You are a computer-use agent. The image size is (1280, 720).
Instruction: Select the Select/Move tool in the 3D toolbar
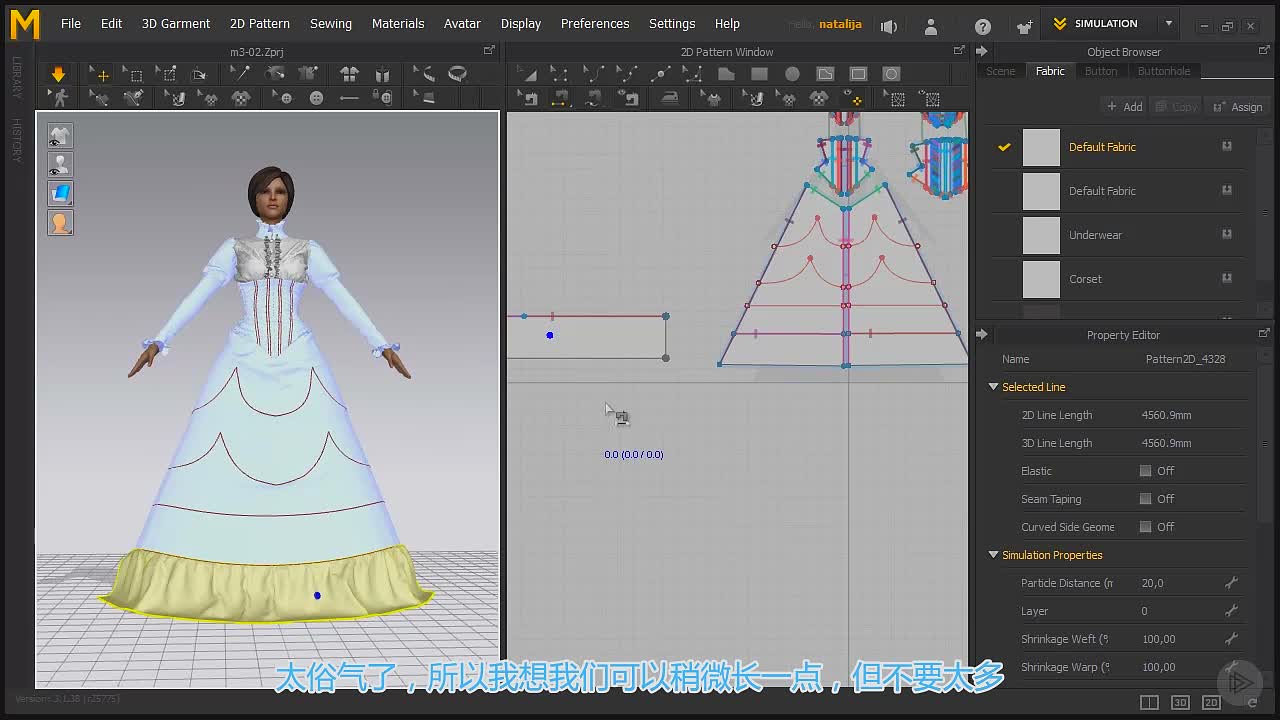101,74
